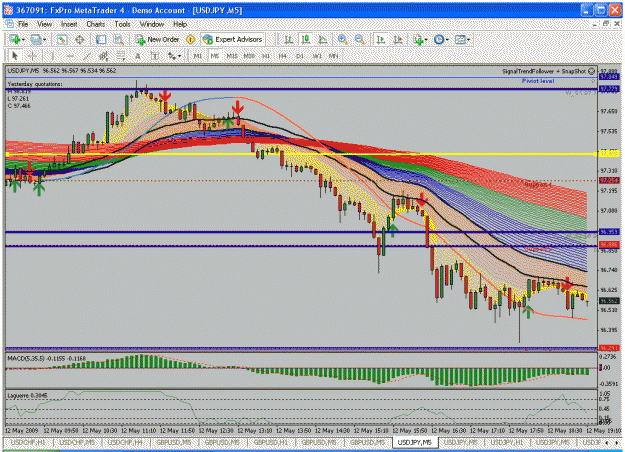Image resolution: width=625 pixels, height=452 pixels.
Task: Switch timeframe to MN
Action: (x=334, y=56)
